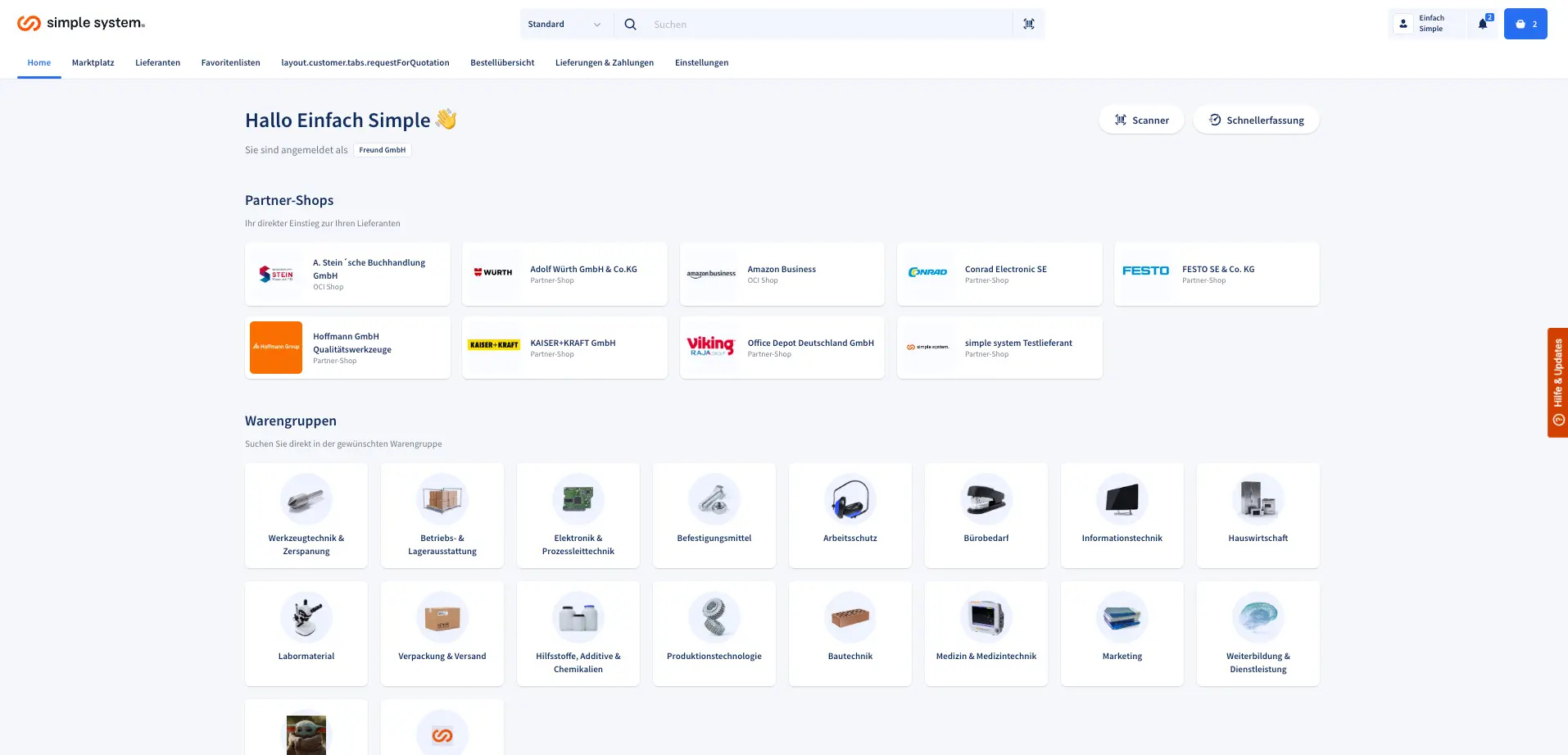Open the Arbeitsschutz headphones category
Image resolution: width=1568 pixels, height=755 pixels.
coord(850,515)
